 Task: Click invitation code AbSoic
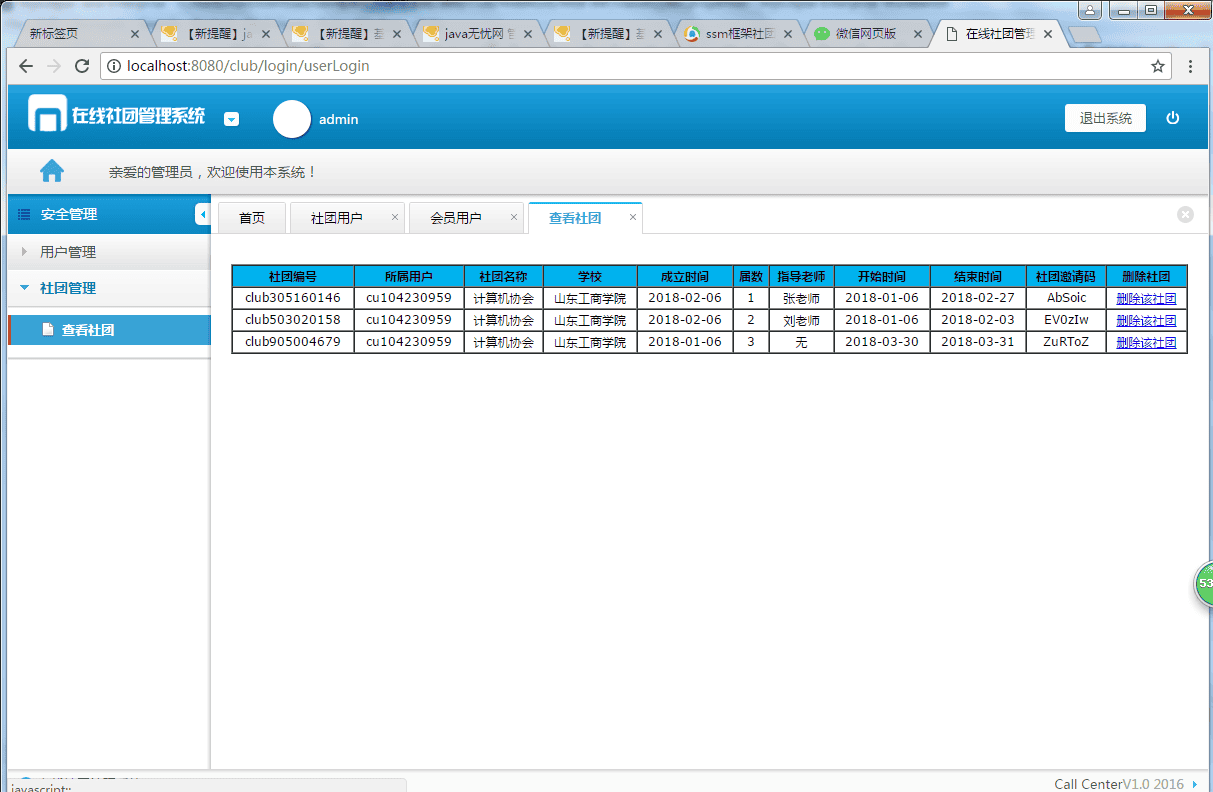coord(1066,298)
